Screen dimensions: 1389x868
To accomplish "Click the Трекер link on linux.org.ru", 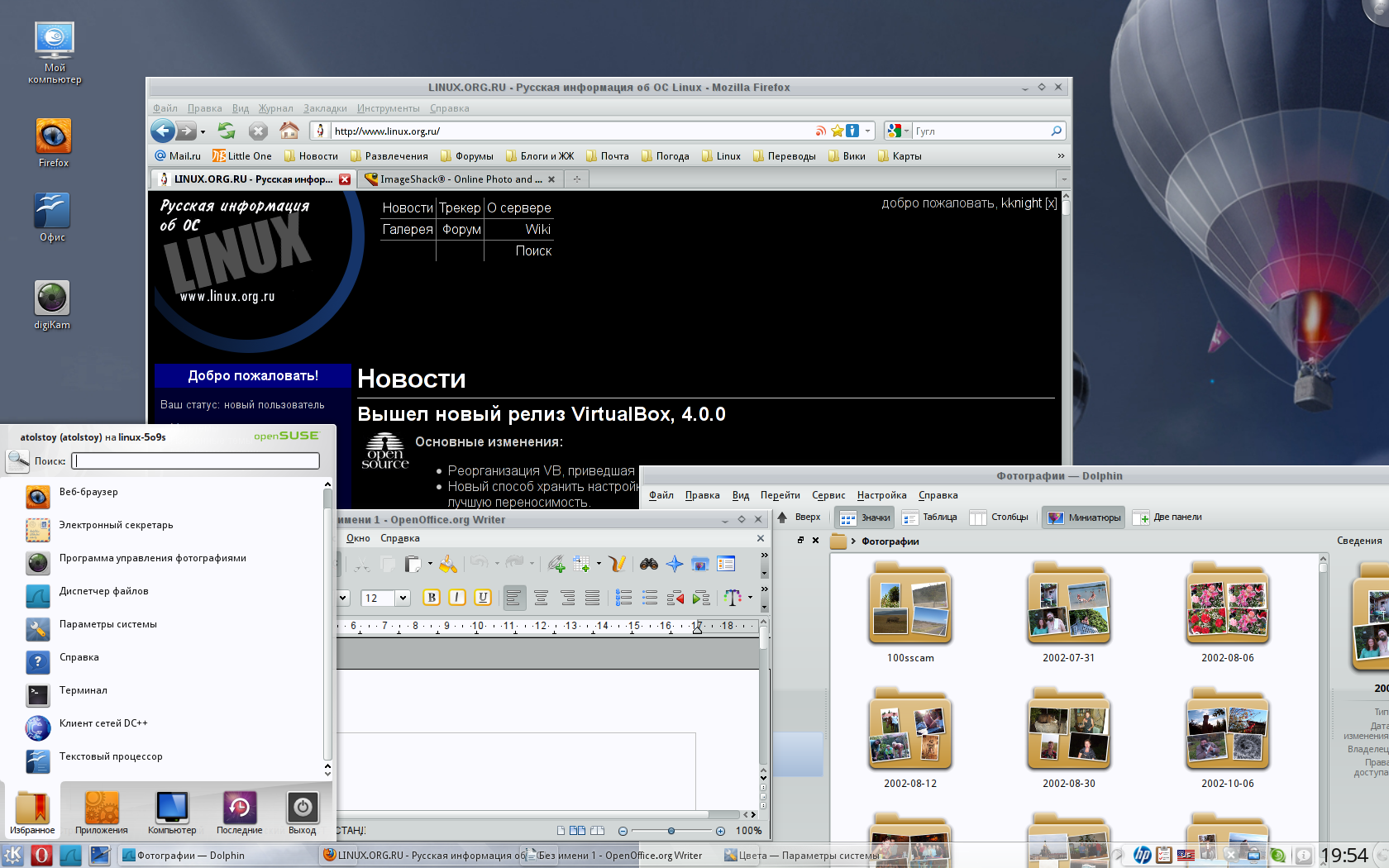I will click(x=460, y=207).
